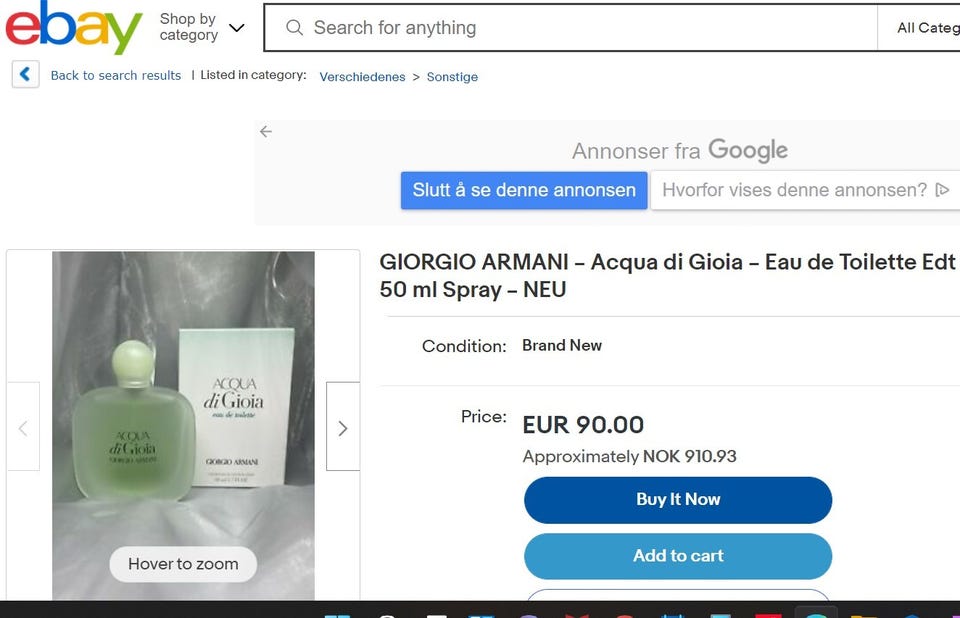
Task: Click the ad's back arrow icon
Action: point(266,132)
